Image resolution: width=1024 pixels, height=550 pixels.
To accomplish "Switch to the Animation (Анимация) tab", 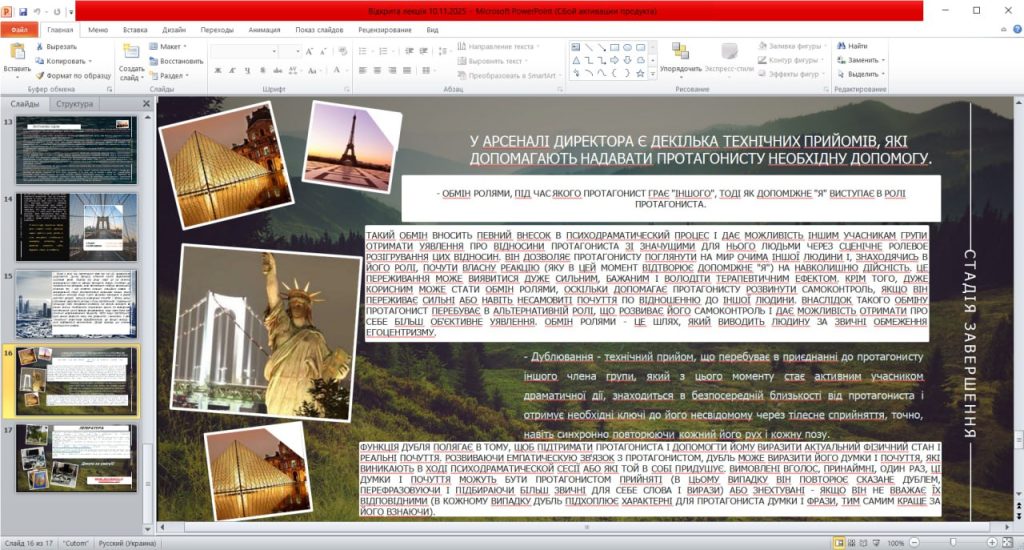I will coord(264,30).
